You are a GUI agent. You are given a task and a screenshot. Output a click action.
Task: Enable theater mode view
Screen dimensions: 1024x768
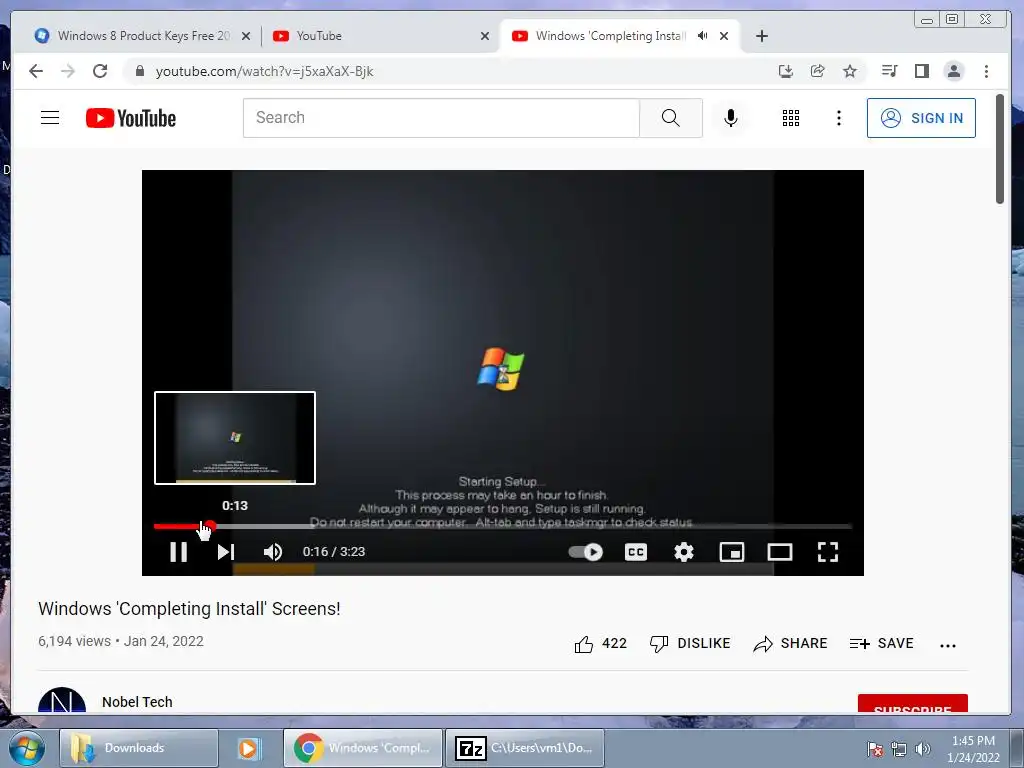click(779, 552)
